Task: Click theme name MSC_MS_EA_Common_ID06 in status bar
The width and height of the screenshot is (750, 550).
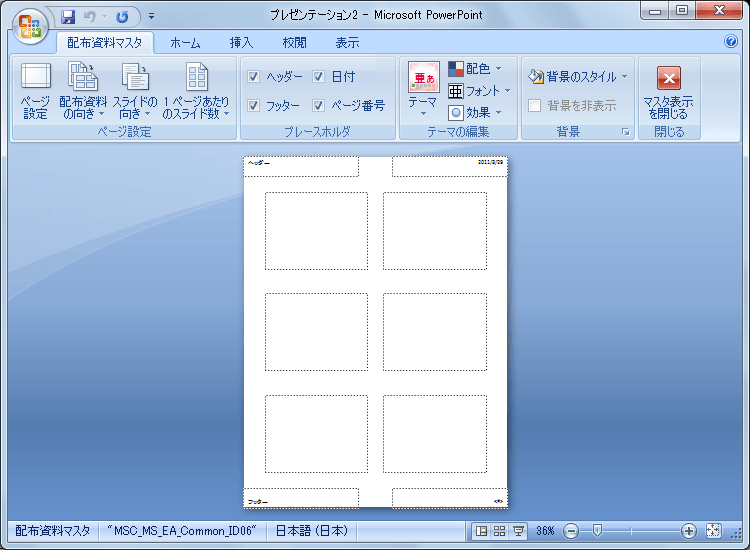Action: (182, 531)
